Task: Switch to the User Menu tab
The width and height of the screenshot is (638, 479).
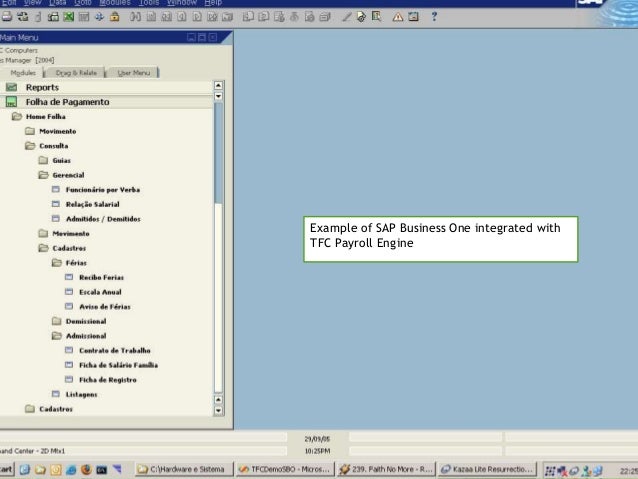Action: click(x=133, y=73)
